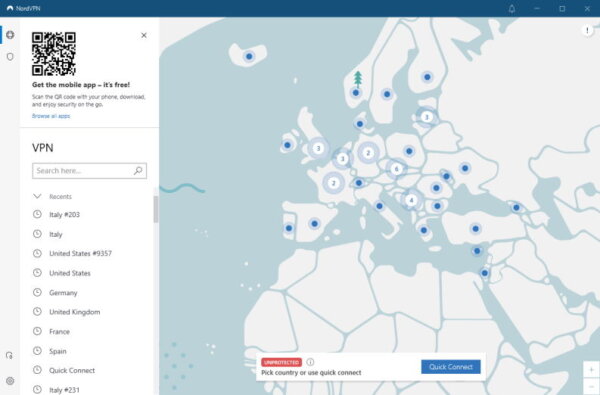
Task: Click the mobile app QR code image
Action: click(54, 54)
